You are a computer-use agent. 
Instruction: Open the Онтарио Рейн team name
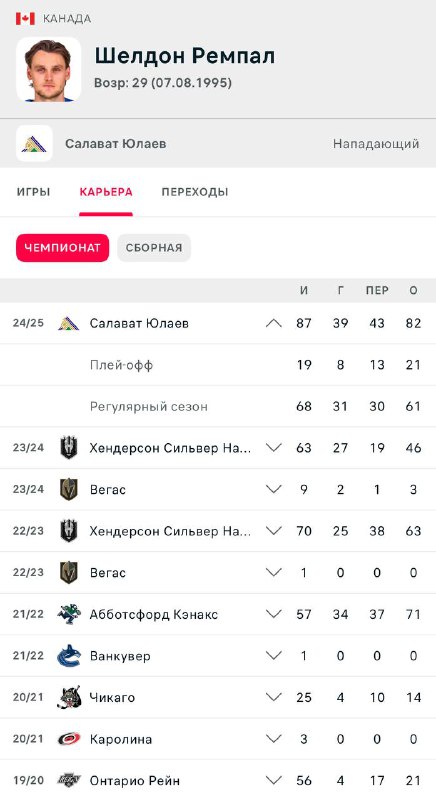(135, 781)
